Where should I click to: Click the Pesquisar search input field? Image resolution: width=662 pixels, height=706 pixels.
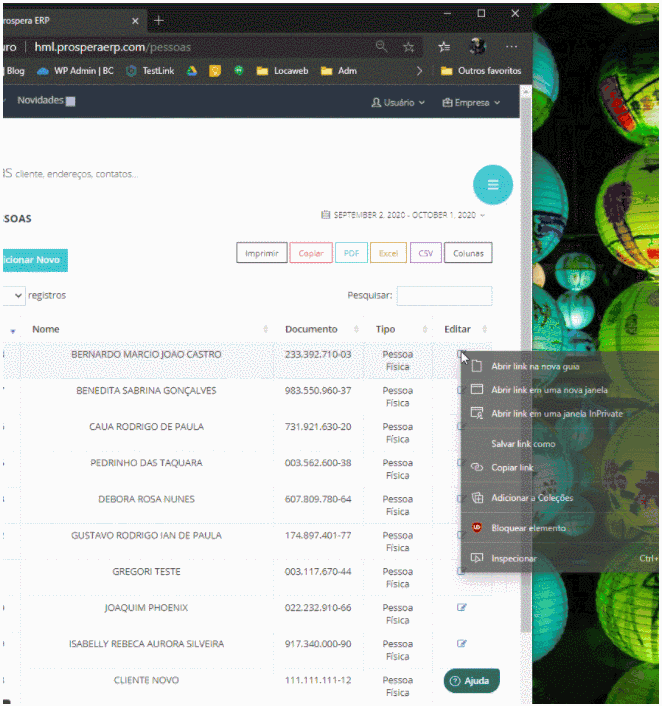tap(444, 296)
